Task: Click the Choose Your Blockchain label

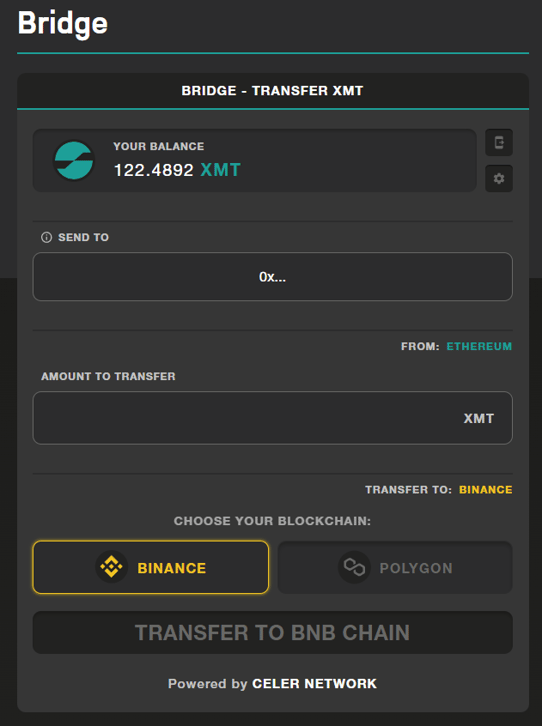Action: click(x=272, y=521)
